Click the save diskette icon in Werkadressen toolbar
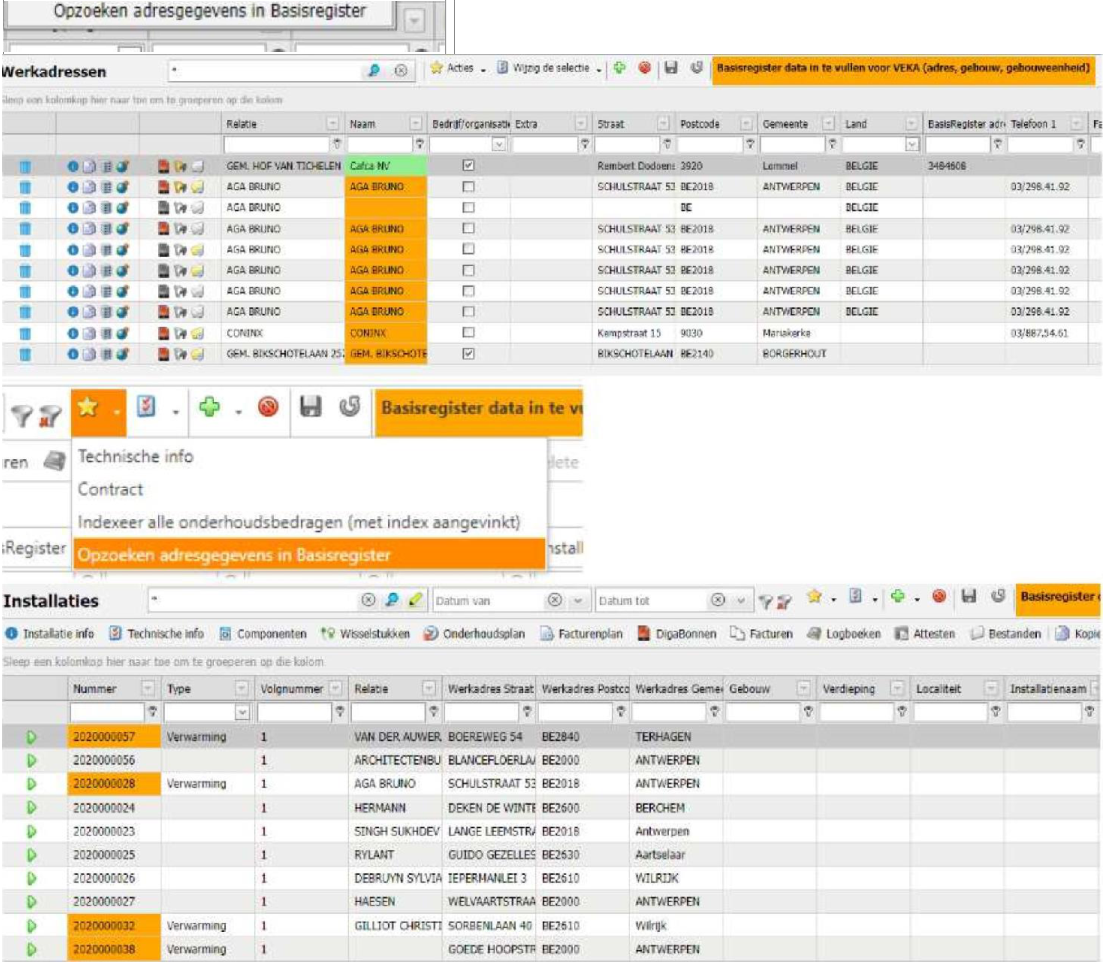This screenshot has height=964, width=1103. point(671,68)
